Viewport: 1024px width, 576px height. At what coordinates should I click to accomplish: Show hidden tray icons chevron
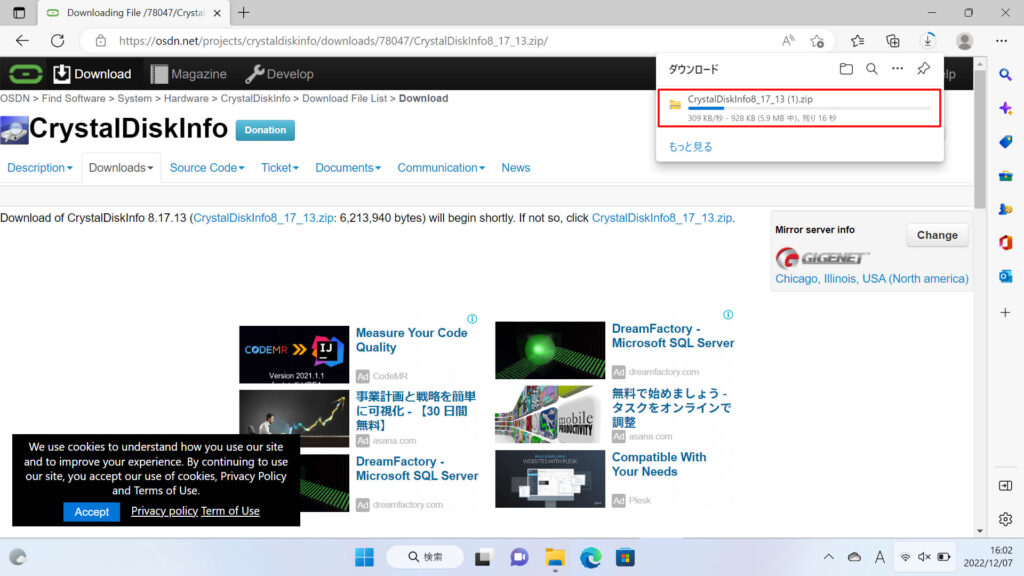(828, 557)
